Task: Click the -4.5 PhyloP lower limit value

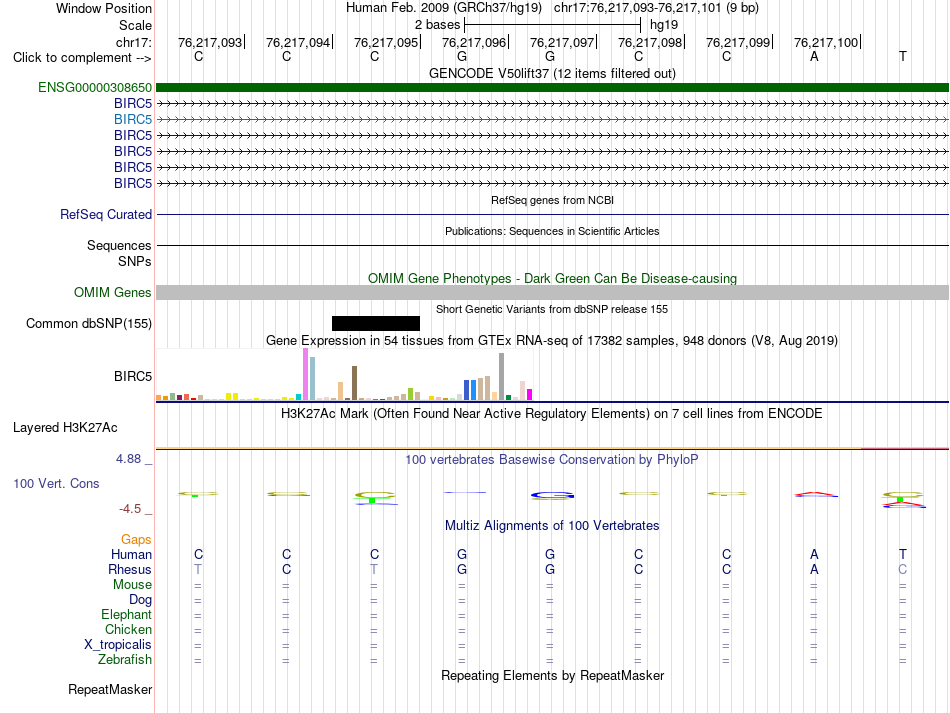Action: point(130,509)
